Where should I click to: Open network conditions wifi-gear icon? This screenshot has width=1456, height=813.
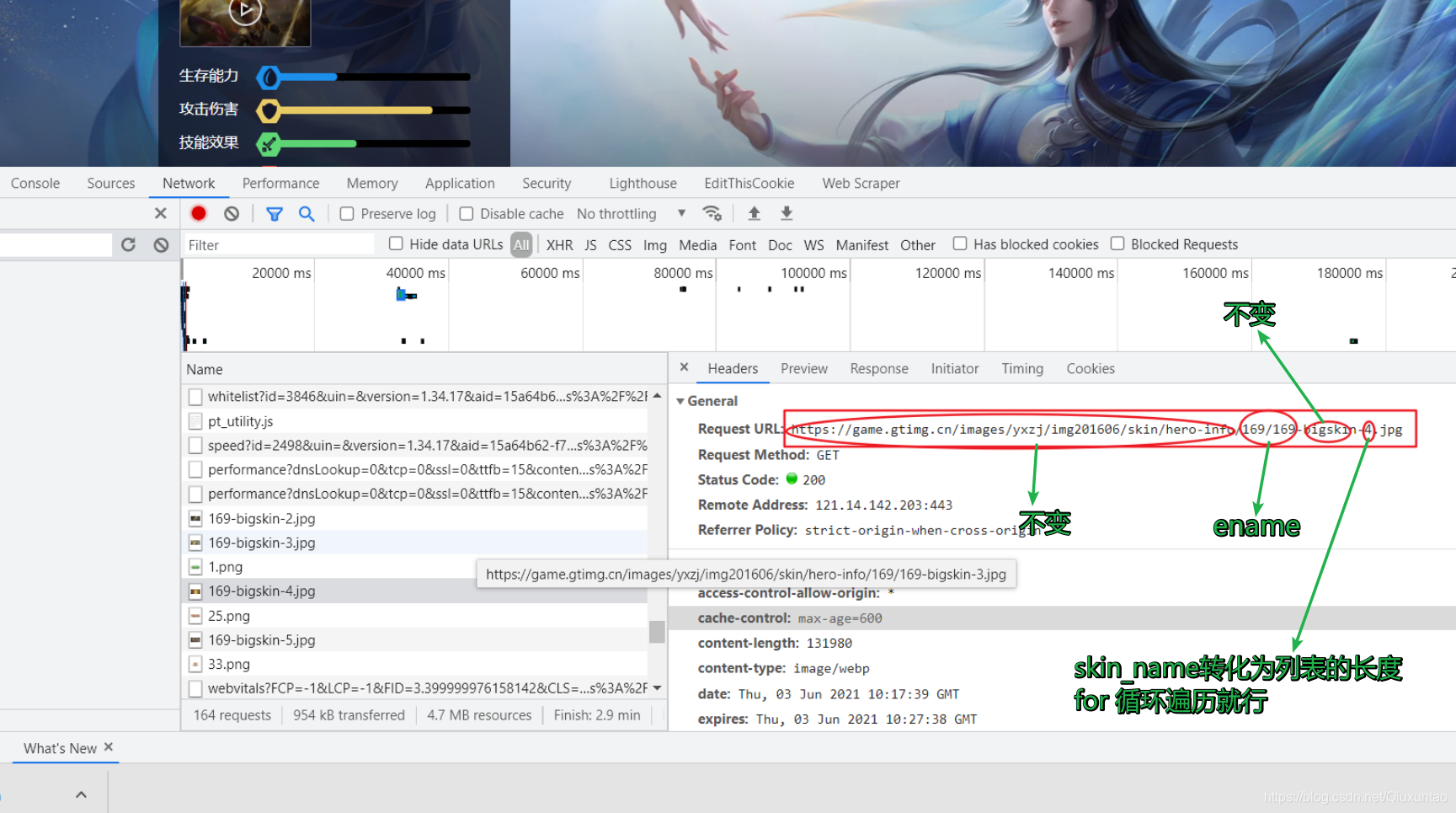712,213
